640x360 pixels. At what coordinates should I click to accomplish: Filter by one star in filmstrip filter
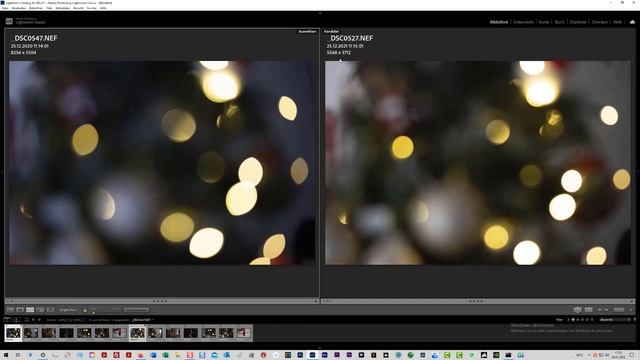(x=573, y=320)
